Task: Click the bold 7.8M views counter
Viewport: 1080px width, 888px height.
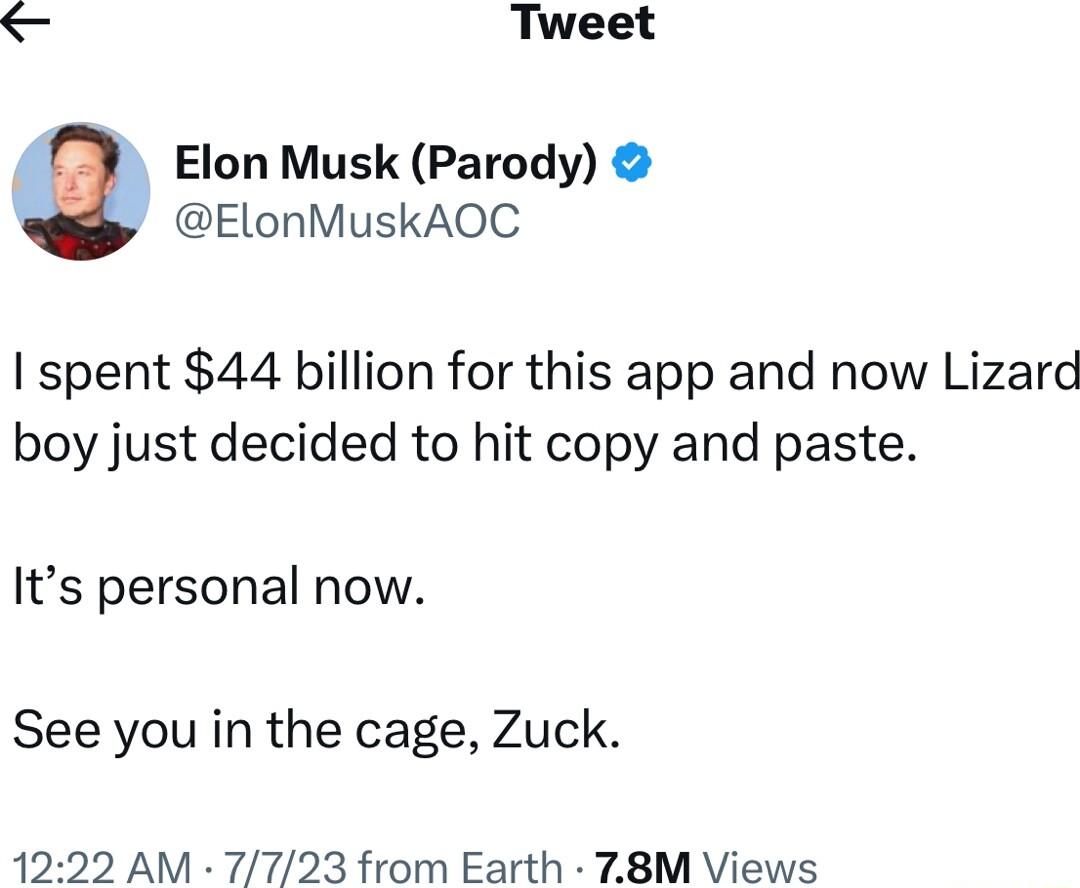Action: click(x=641, y=864)
